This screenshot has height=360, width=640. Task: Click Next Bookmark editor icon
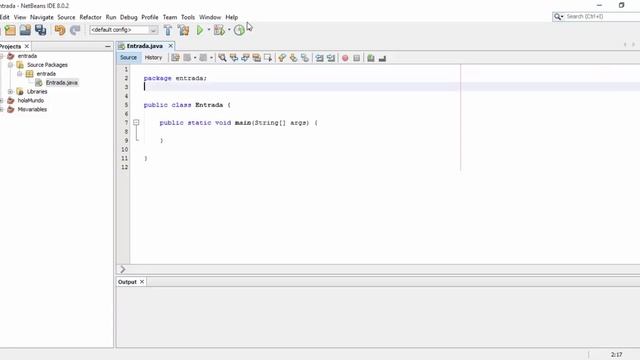click(x=293, y=58)
